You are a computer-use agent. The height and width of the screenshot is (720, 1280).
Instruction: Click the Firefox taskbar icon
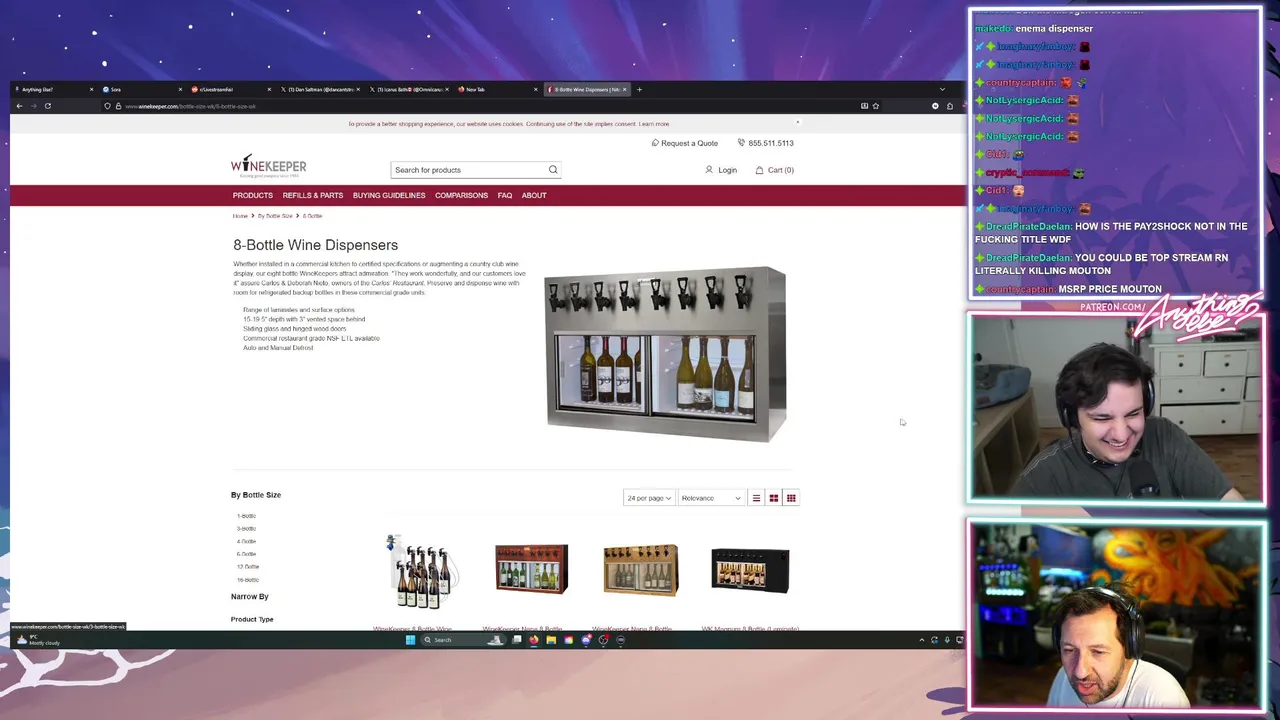[534, 640]
